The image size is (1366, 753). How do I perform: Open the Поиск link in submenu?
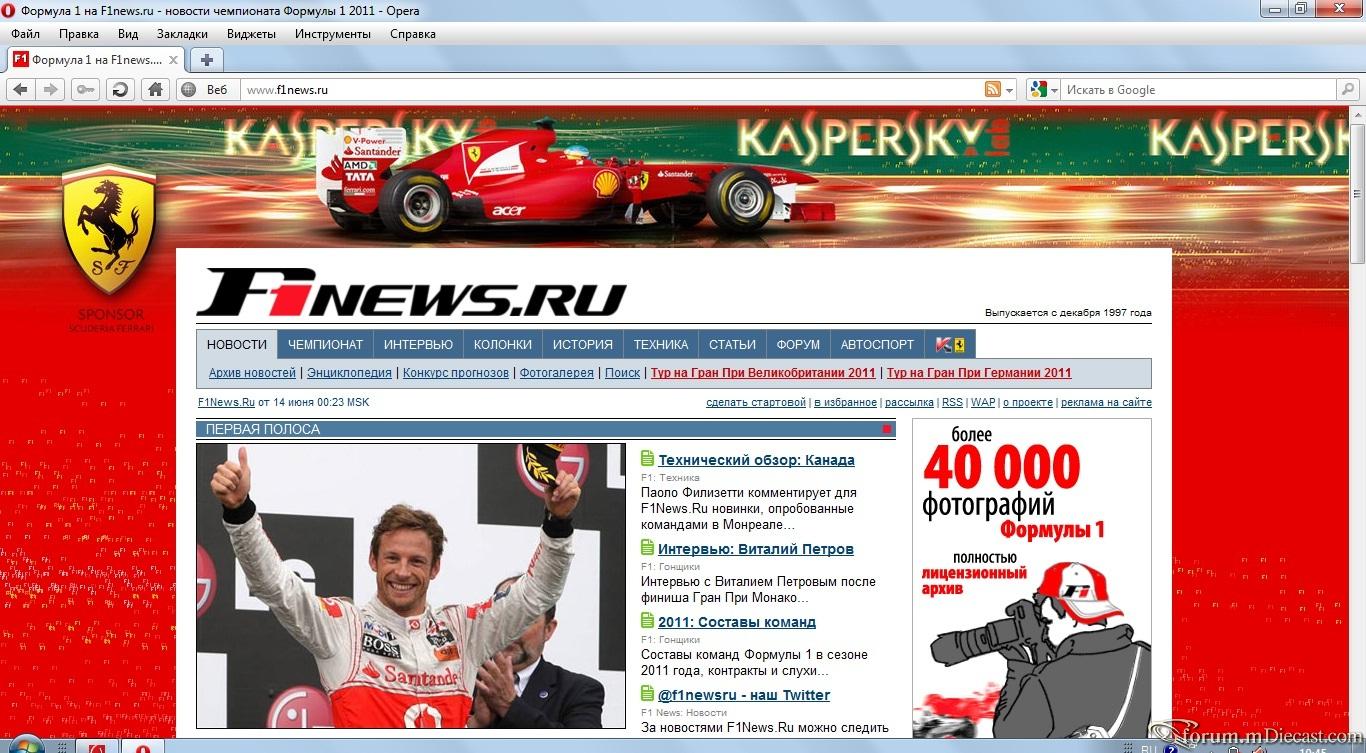click(622, 373)
